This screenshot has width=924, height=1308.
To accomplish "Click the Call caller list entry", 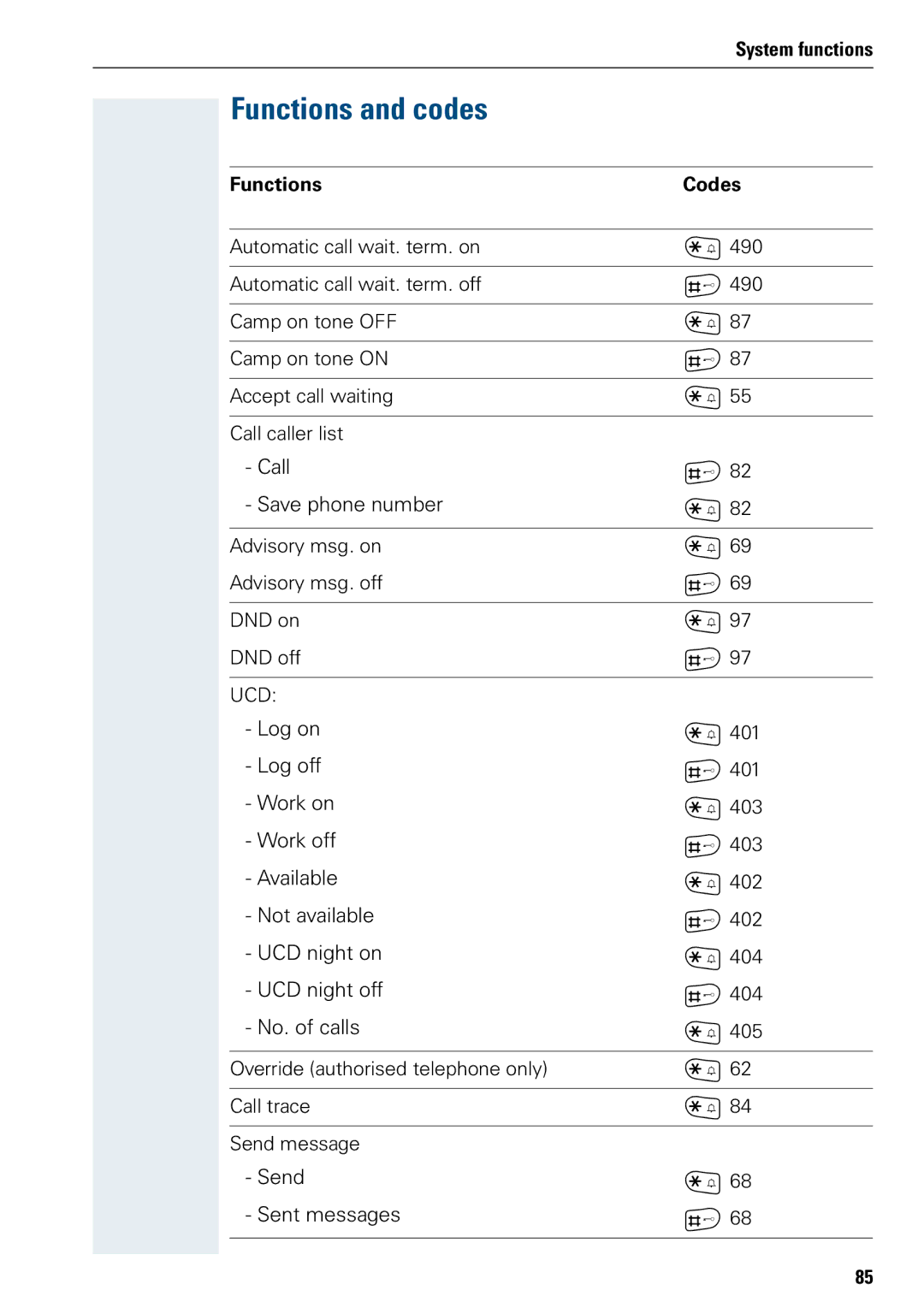I will (287, 434).
